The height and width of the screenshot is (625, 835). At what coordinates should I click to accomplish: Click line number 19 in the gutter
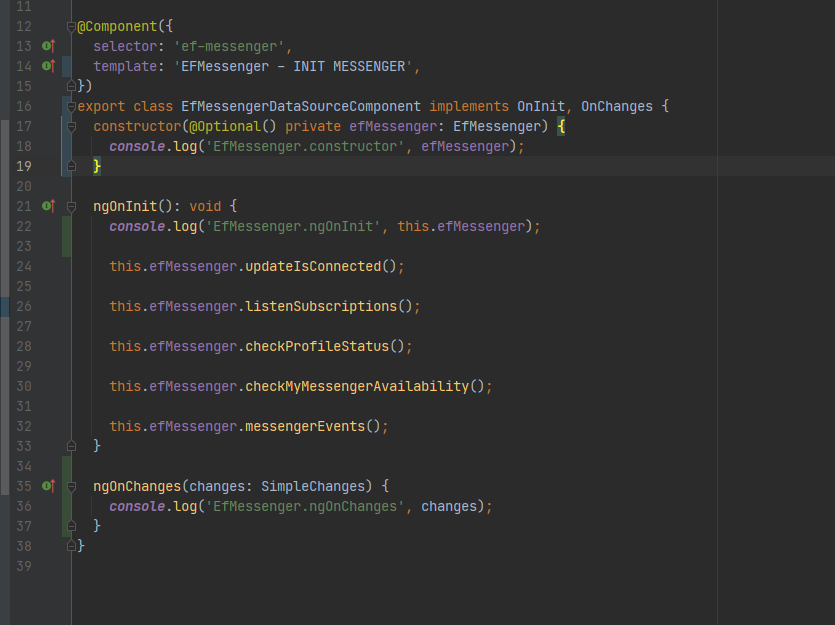coord(23,166)
